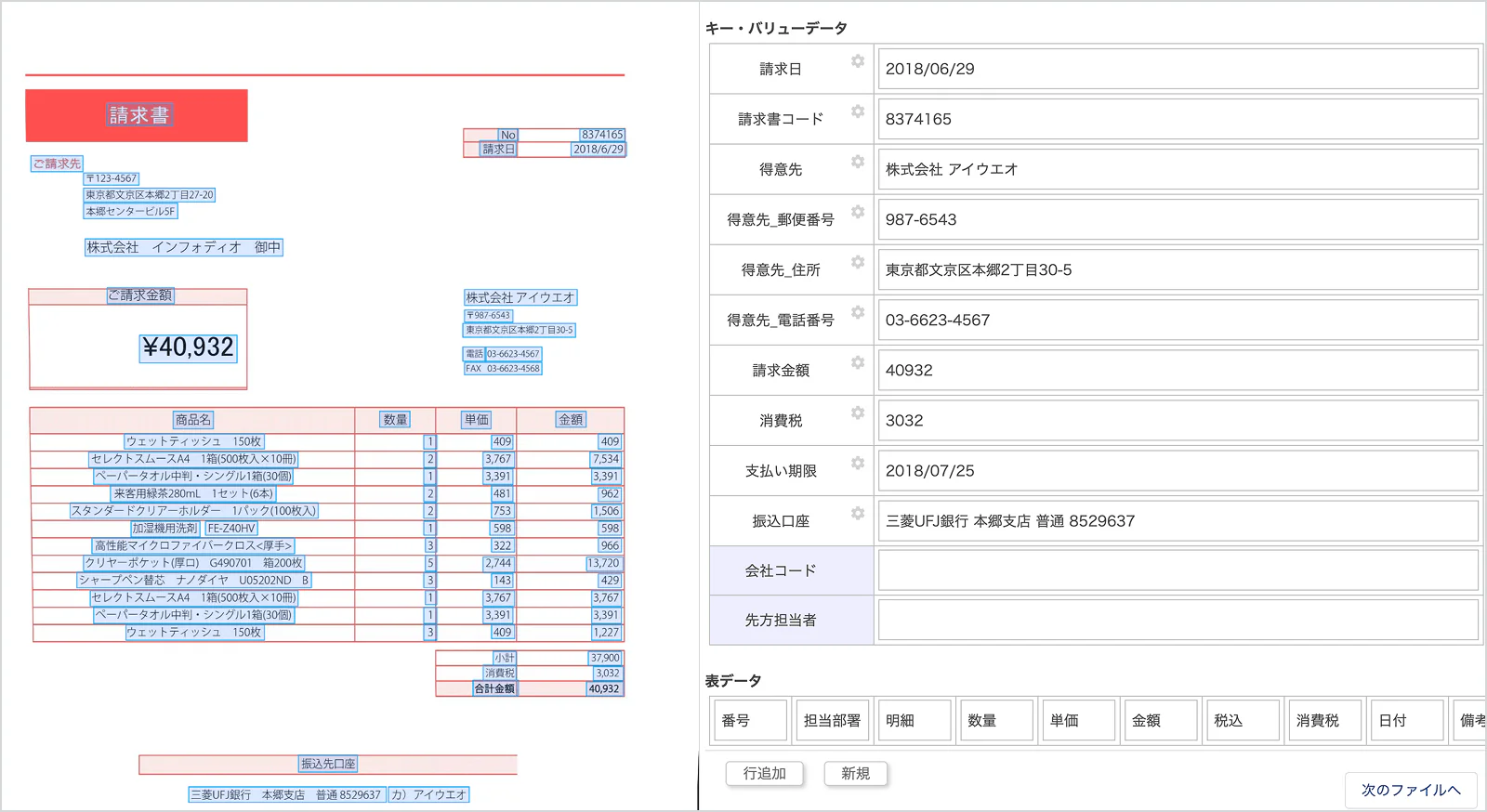Select 商品名 header in invoice table
Viewport: 1487px width, 812px height.
click(193, 420)
